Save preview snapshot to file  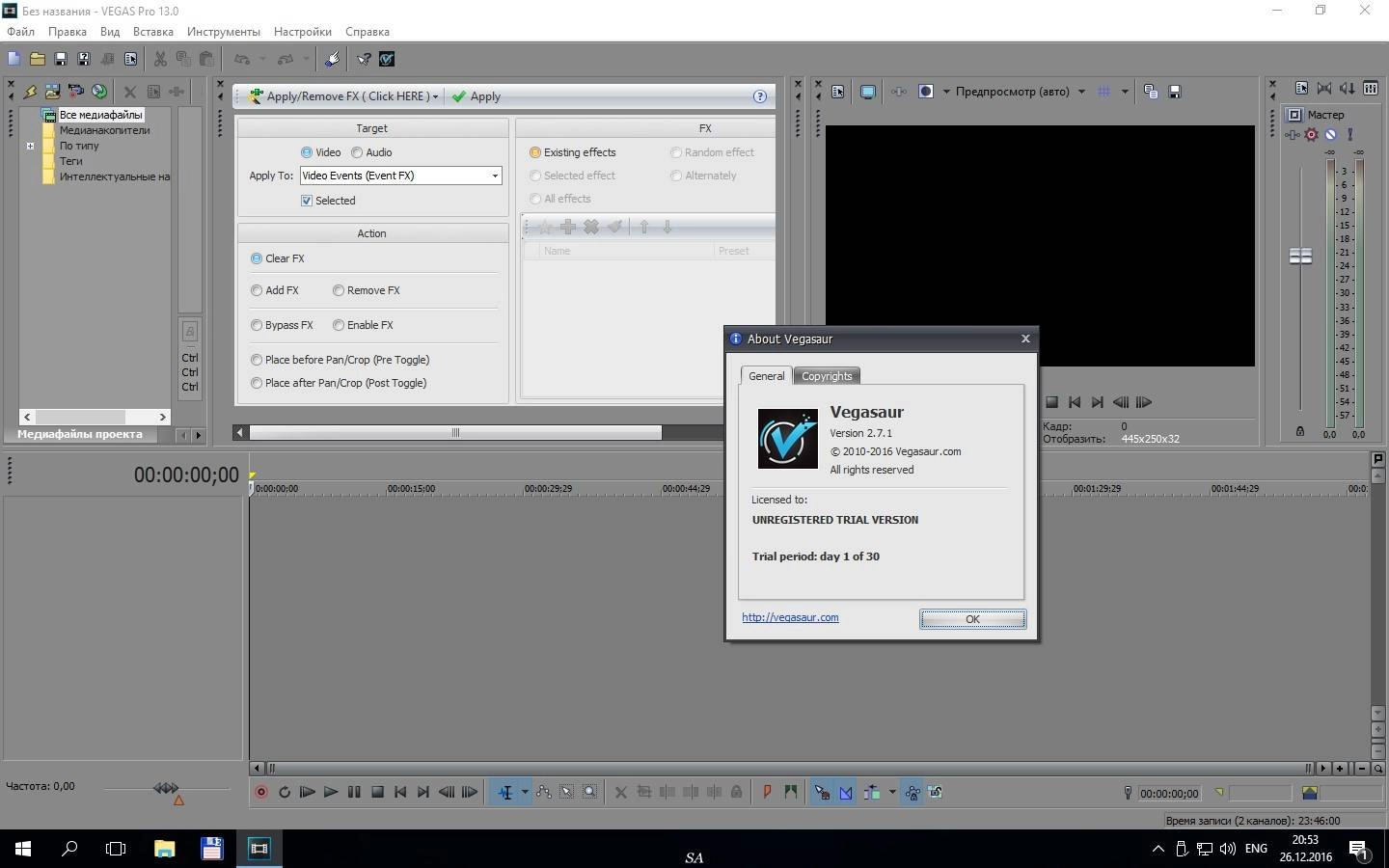click(1175, 92)
